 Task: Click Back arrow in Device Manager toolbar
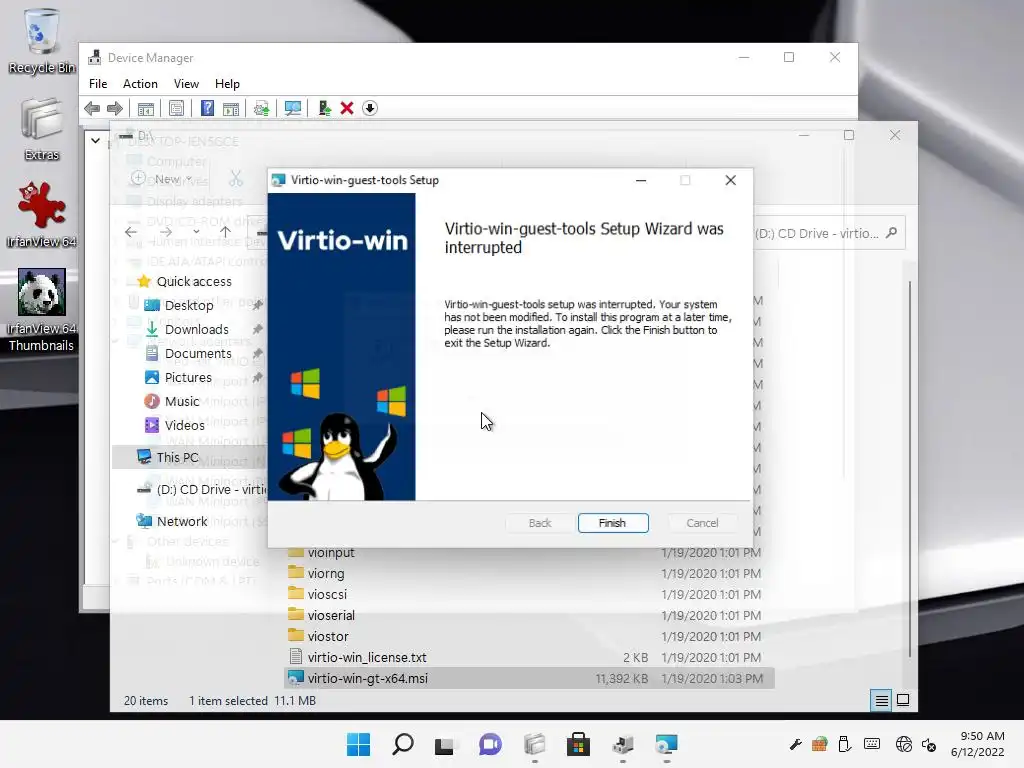tap(92, 108)
